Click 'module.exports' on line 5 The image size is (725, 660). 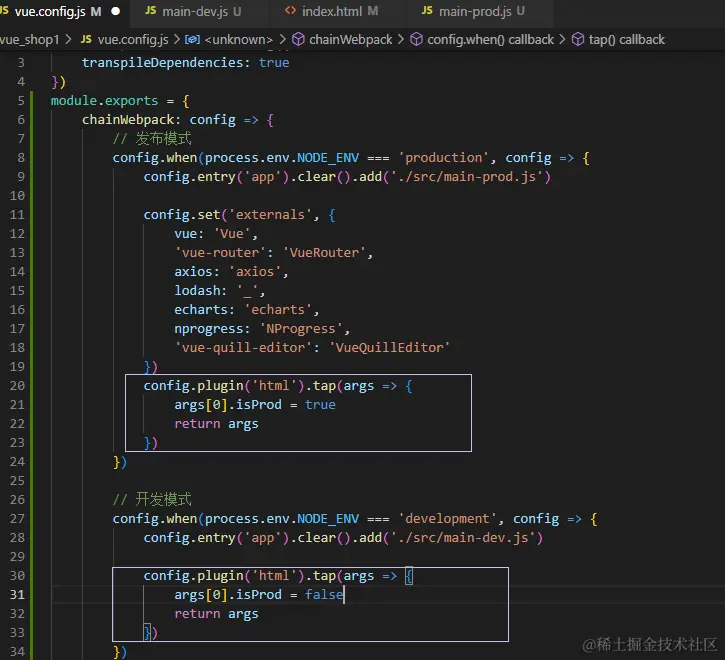(x=104, y=101)
